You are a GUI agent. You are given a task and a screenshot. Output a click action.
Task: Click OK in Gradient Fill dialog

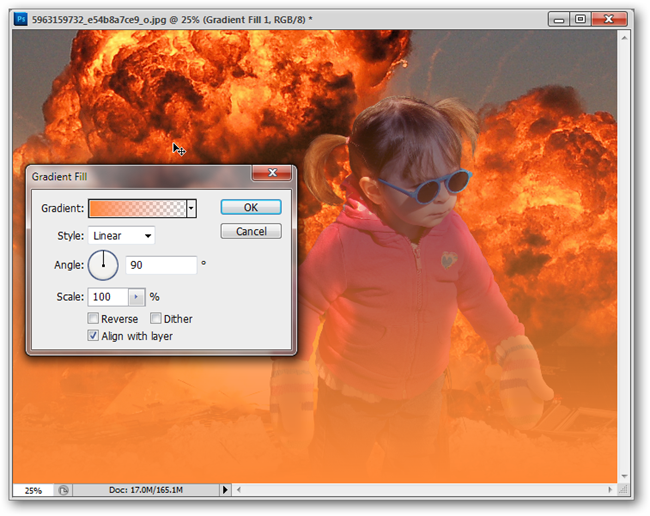point(251,207)
